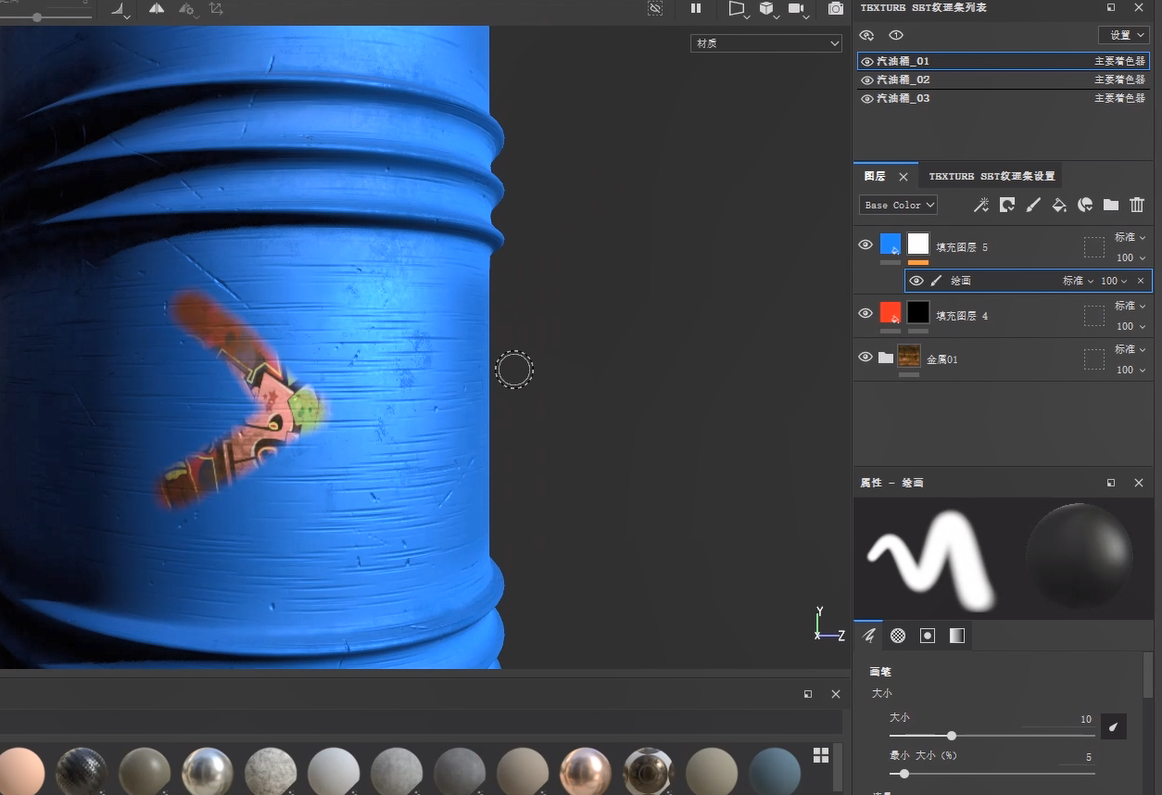Viewport: 1162px width, 795px height.
Task: Take a viewport screenshot with the camera icon
Action: click(x=835, y=9)
